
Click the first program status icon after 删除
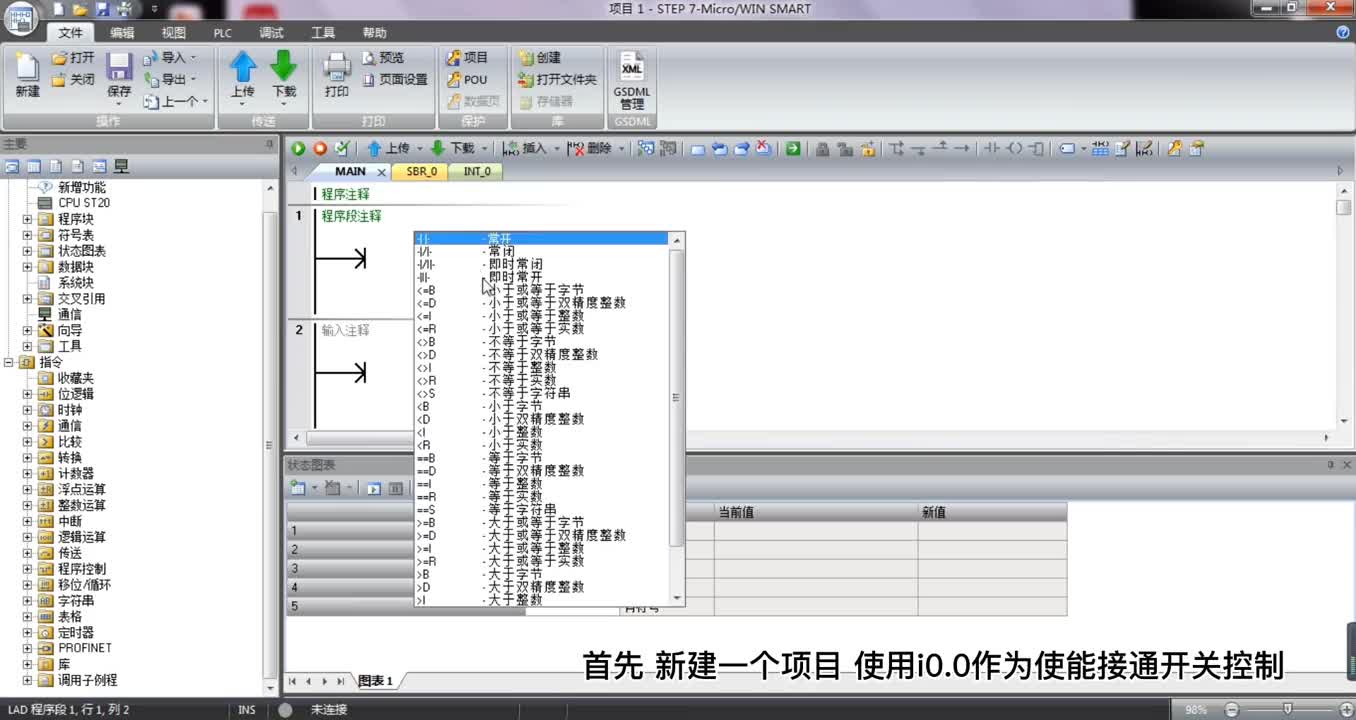(x=646, y=148)
